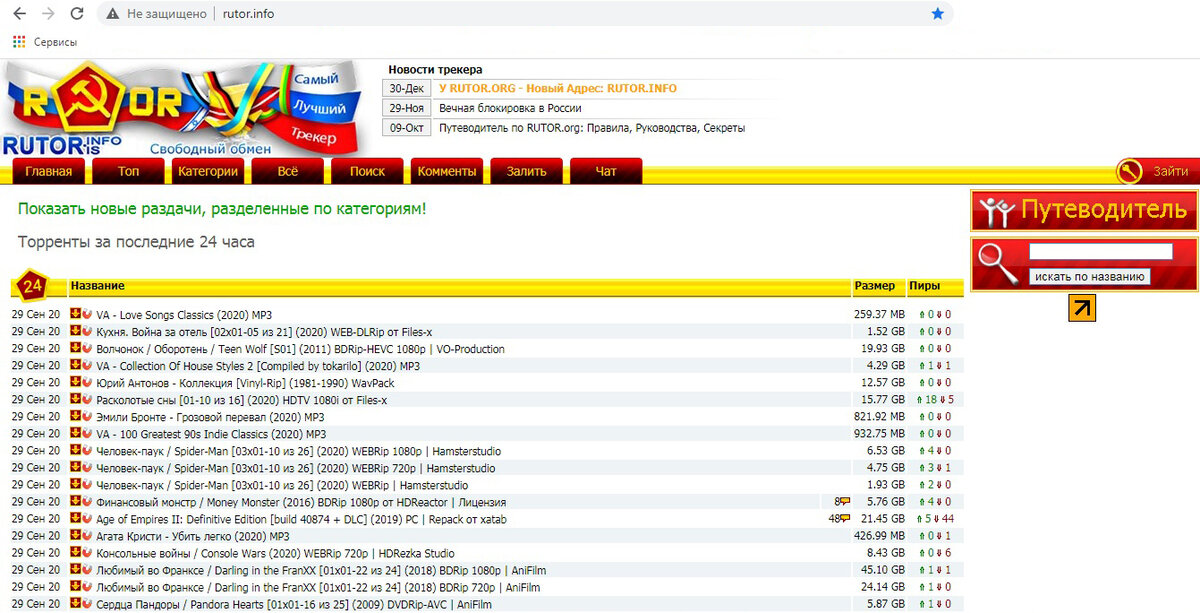Image resolution: width=1200 pixels, height=613 pixels.
Task: Open the Путеводитель guide banner
Action: click(x=1084, y=211)
